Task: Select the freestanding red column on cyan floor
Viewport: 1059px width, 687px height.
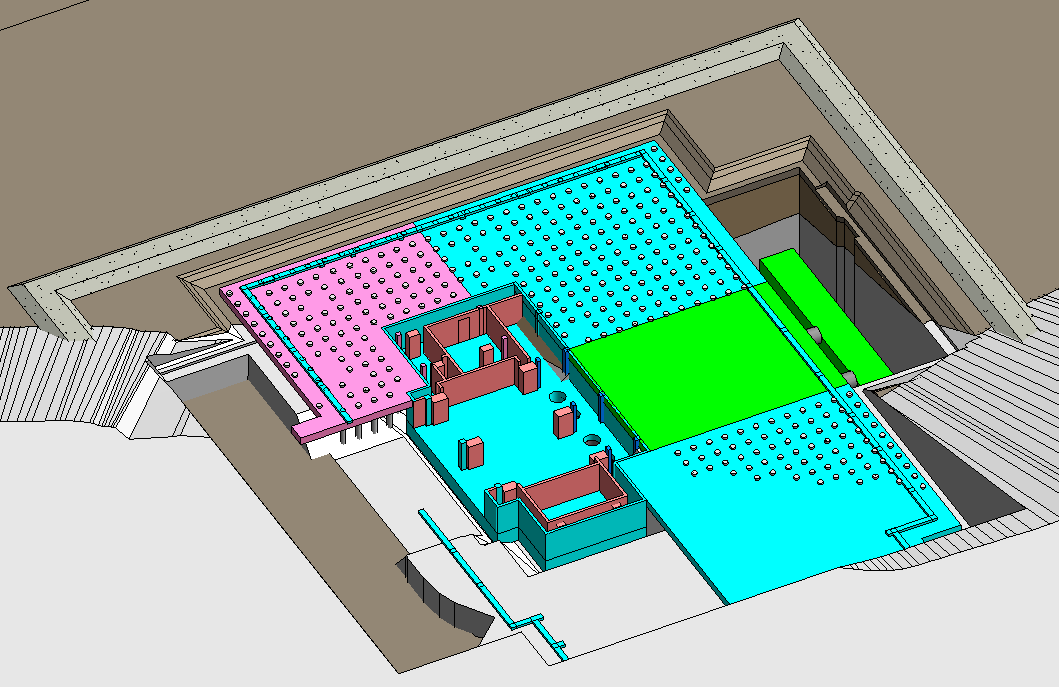Action: (x=472, y=452)
